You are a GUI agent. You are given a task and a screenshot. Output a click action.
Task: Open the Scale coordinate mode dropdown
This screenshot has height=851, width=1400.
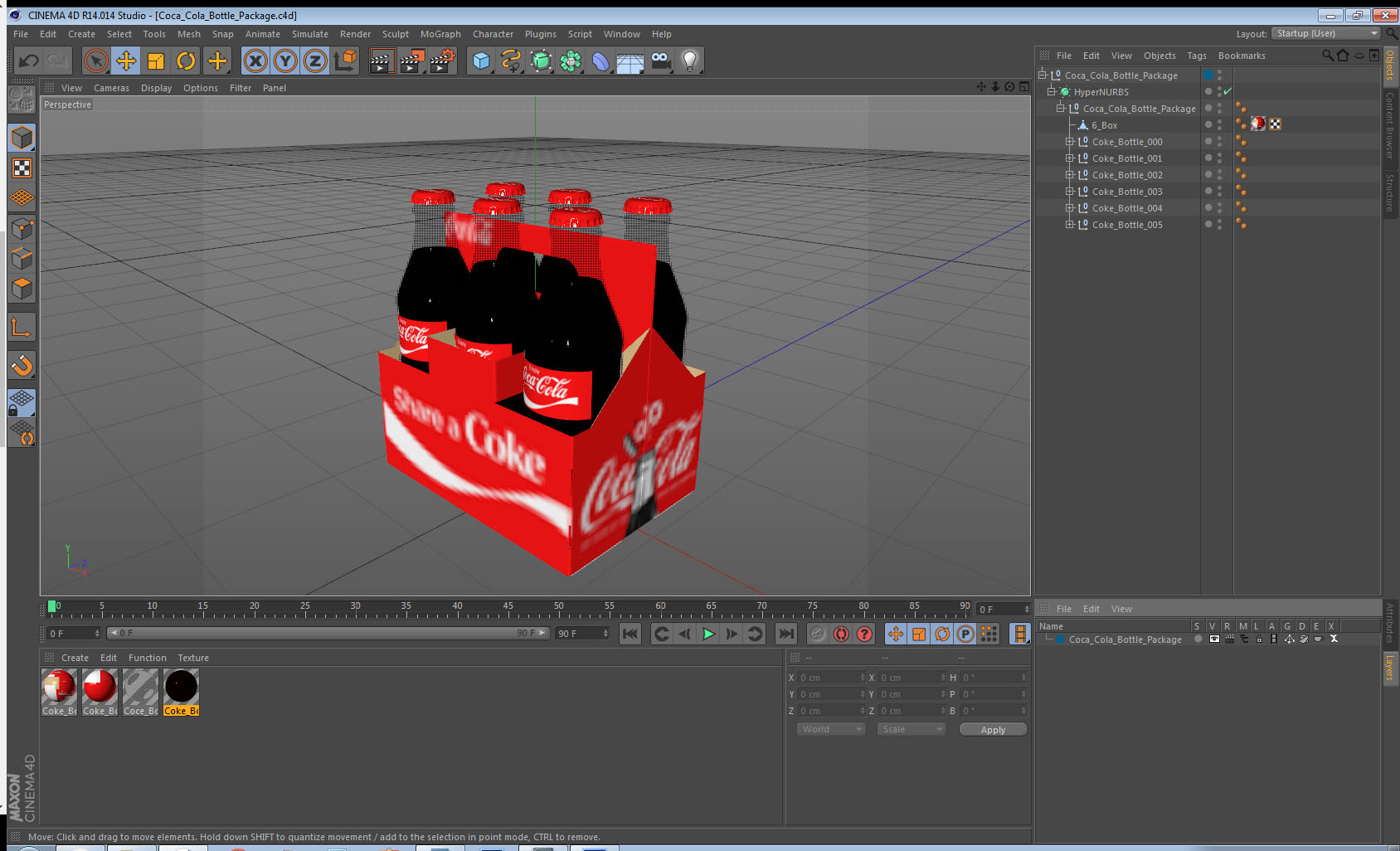coord(911,729)
